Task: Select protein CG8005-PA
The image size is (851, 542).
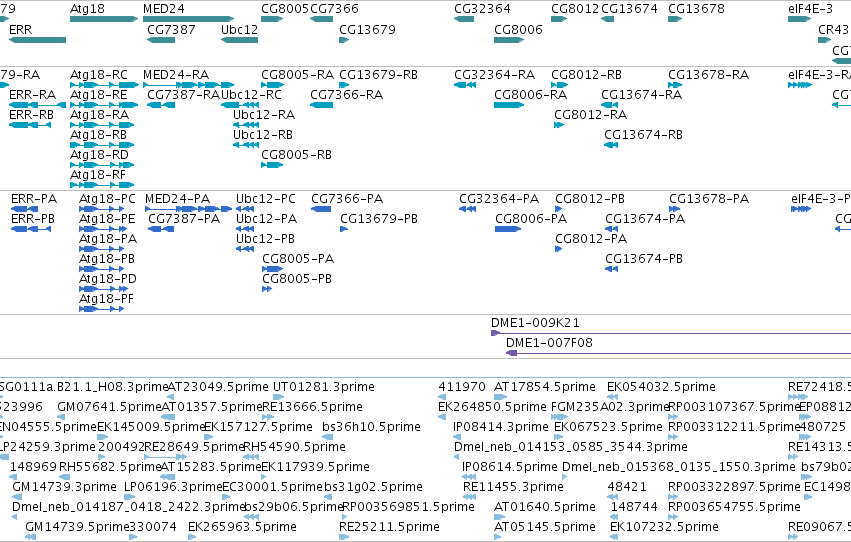Action: pos(298,259)
